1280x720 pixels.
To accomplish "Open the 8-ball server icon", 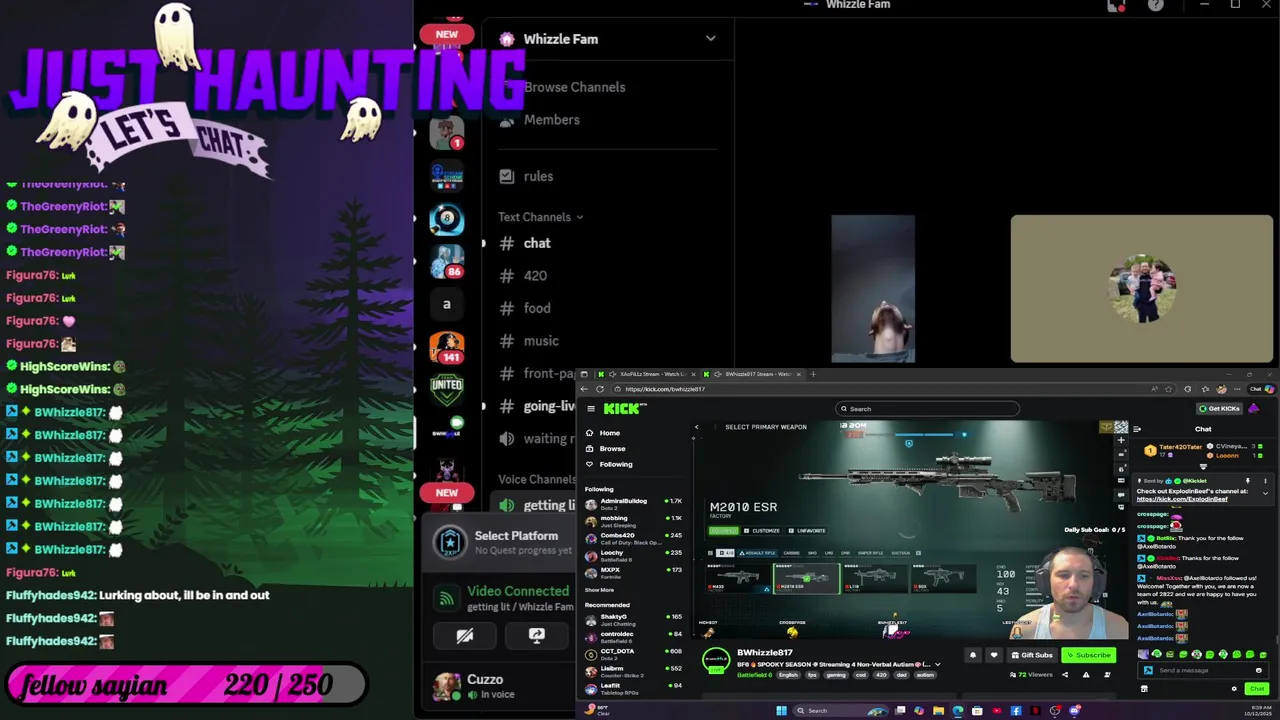I will point(447,219).
